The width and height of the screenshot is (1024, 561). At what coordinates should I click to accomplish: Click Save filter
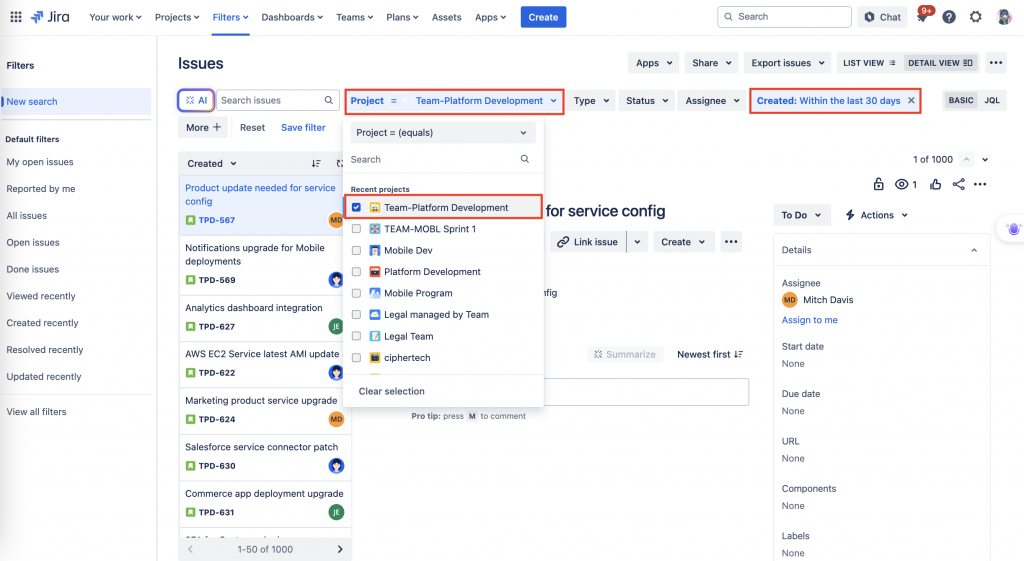[x=303, y=127]
